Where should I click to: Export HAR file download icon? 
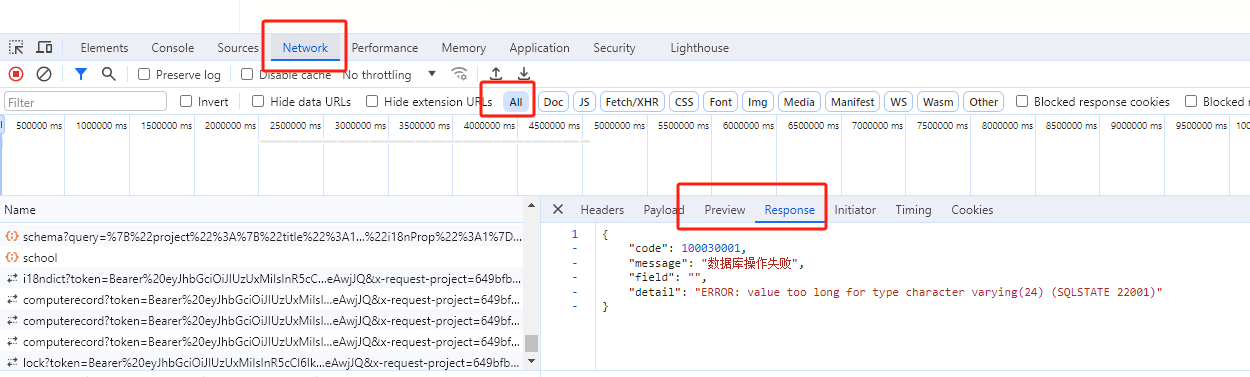click(524, 74)
